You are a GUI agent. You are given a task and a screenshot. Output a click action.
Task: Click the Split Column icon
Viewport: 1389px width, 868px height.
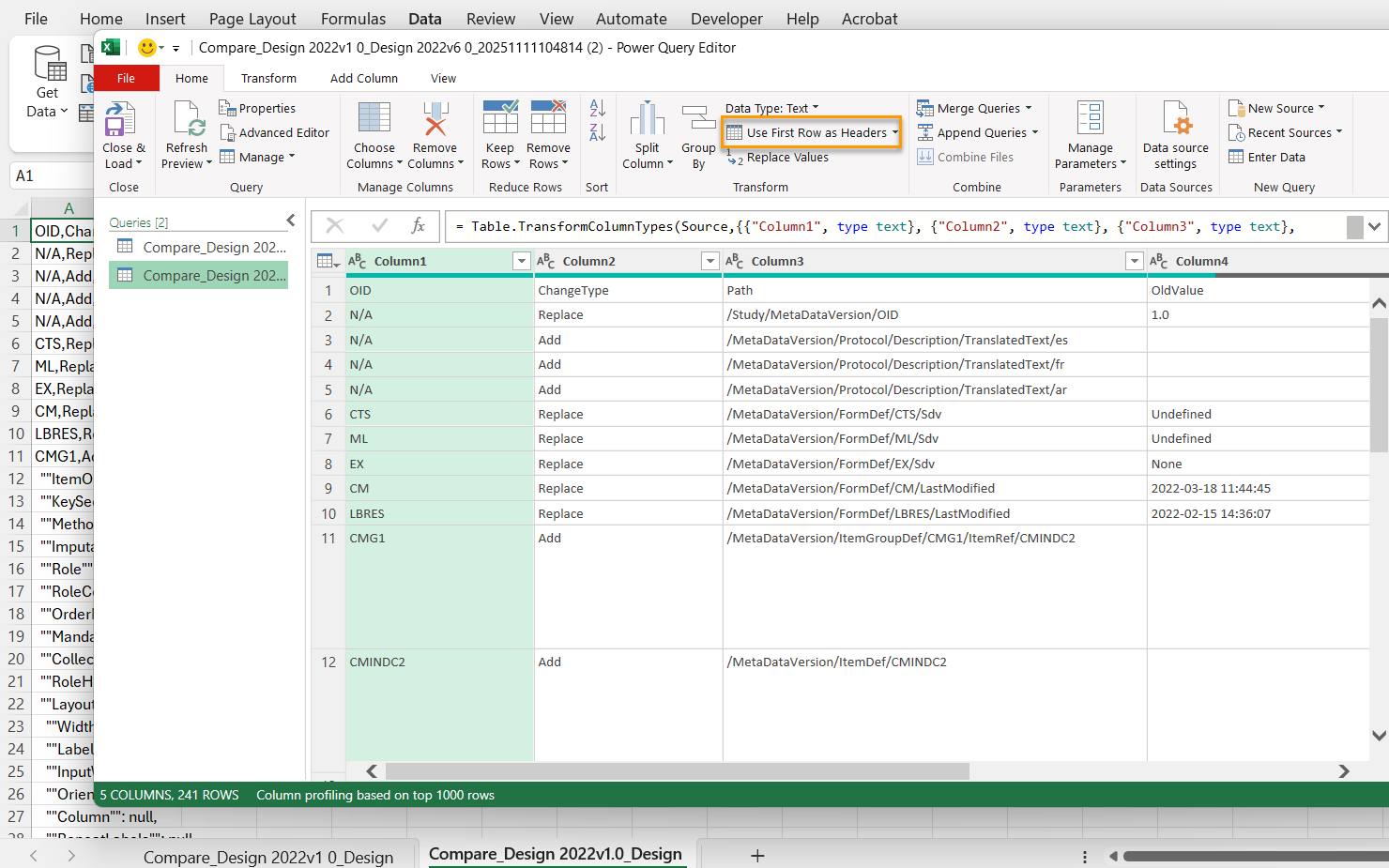[x=647, y=120]
